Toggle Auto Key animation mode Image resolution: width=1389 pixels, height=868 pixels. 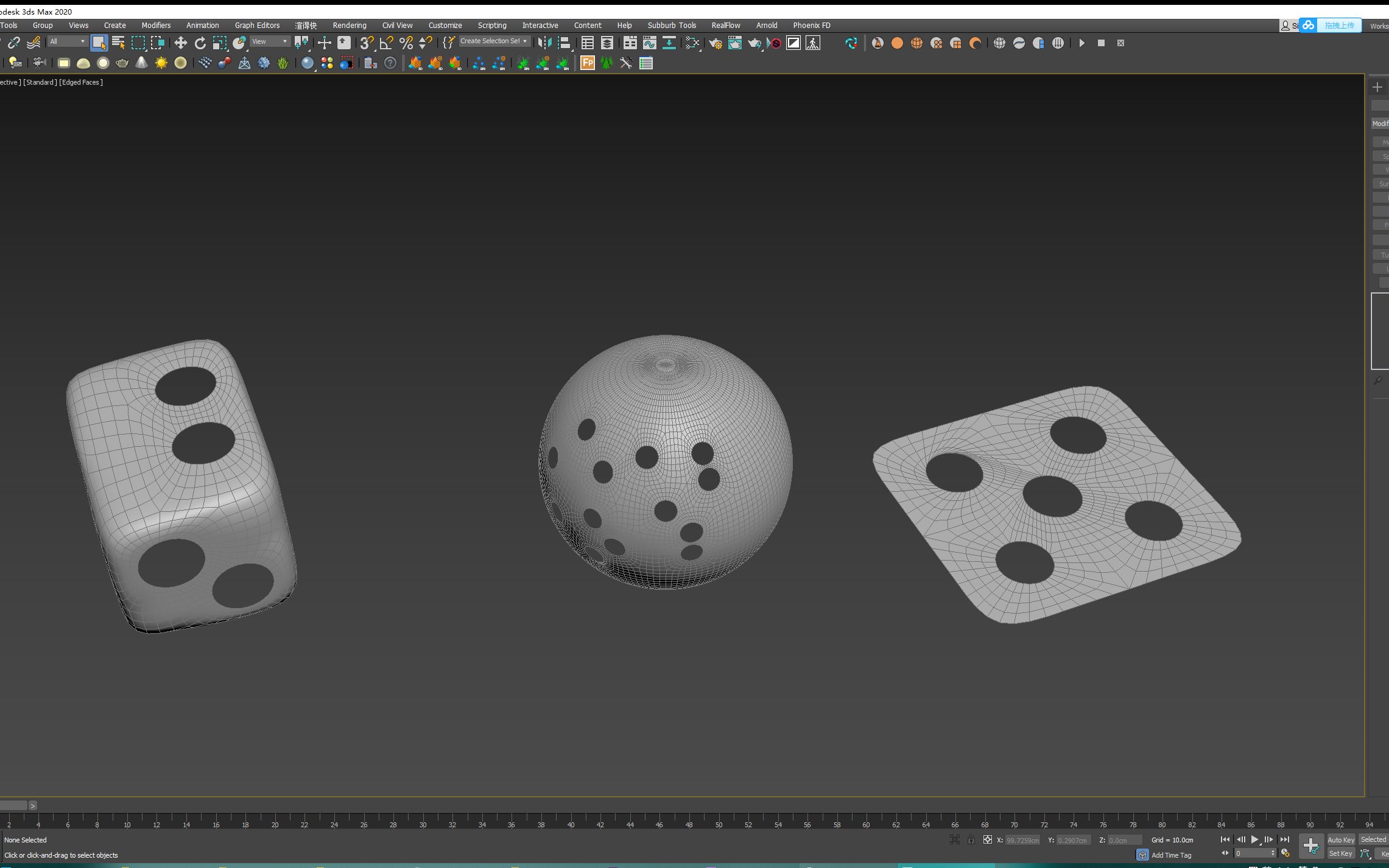1341,839
